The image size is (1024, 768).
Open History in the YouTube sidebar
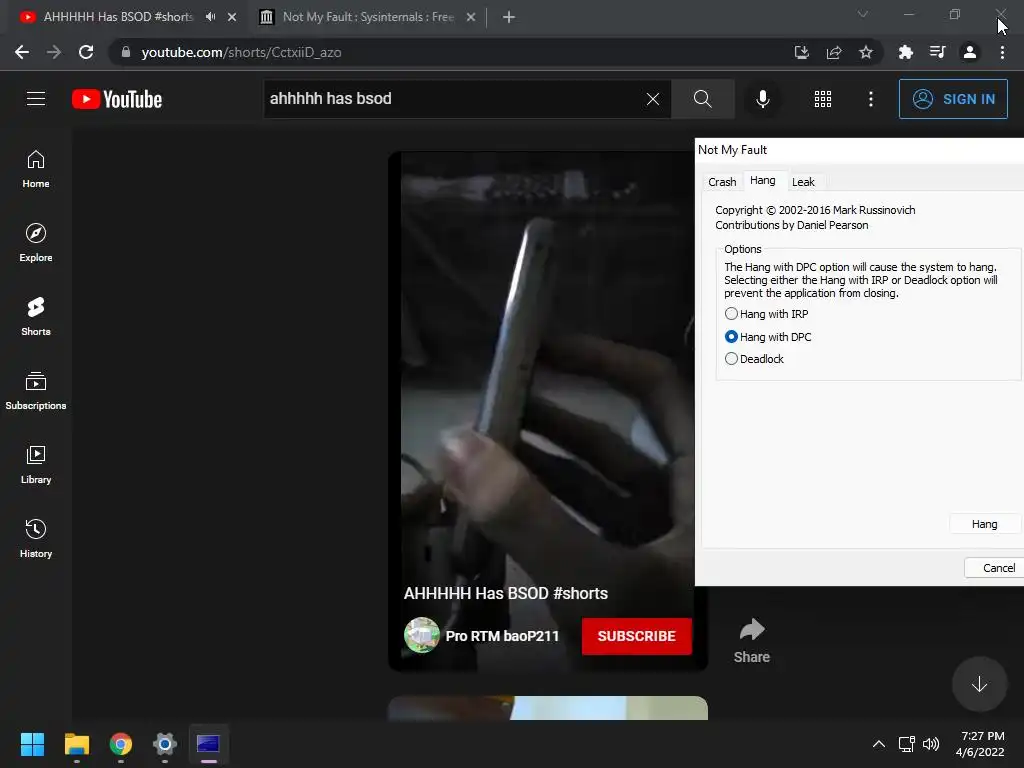(x=36, y=539)
